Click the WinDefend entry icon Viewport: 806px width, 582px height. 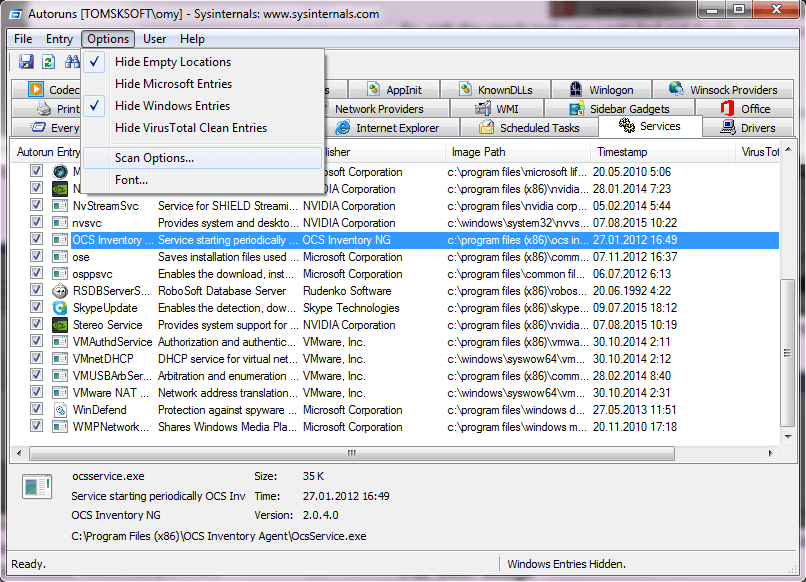tap(60, 410)
